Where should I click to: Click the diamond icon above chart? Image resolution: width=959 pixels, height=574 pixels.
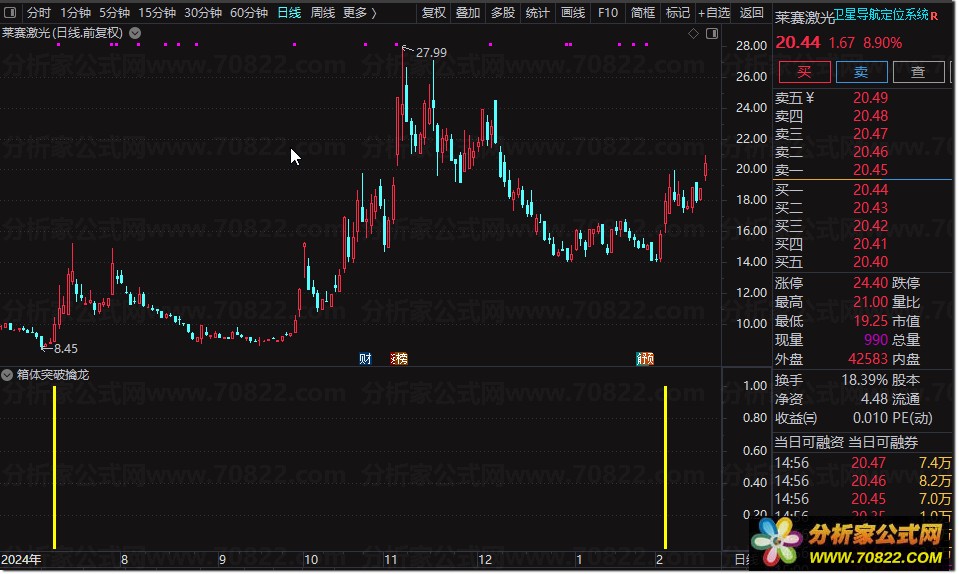pos(693,34)
